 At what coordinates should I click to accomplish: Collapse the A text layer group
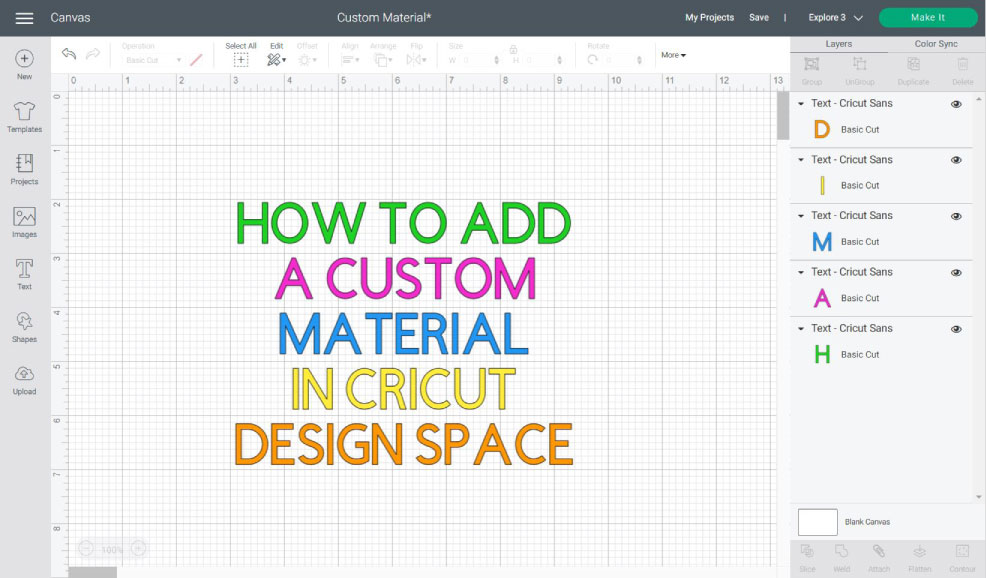pos(801,272)
